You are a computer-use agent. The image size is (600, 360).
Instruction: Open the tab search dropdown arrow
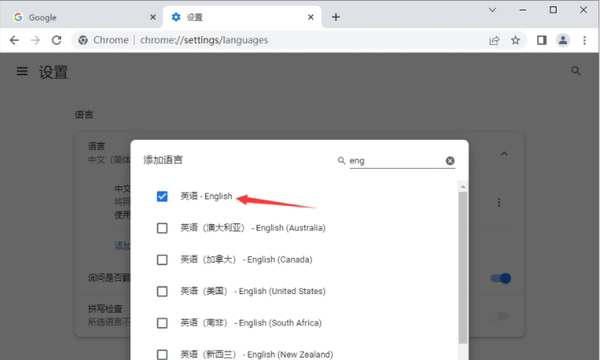492,10
